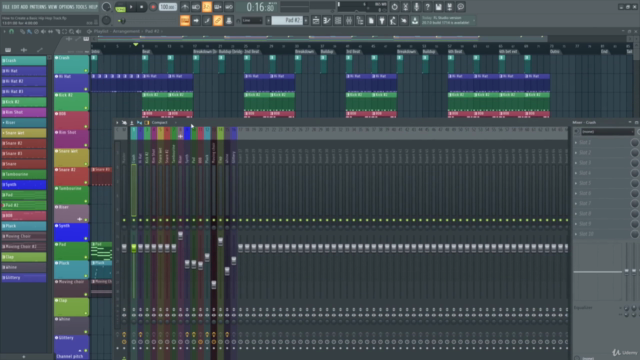This screenshot has width=640, height=360.
Task: Arm recording with the red record button
Action: (153, 7)
